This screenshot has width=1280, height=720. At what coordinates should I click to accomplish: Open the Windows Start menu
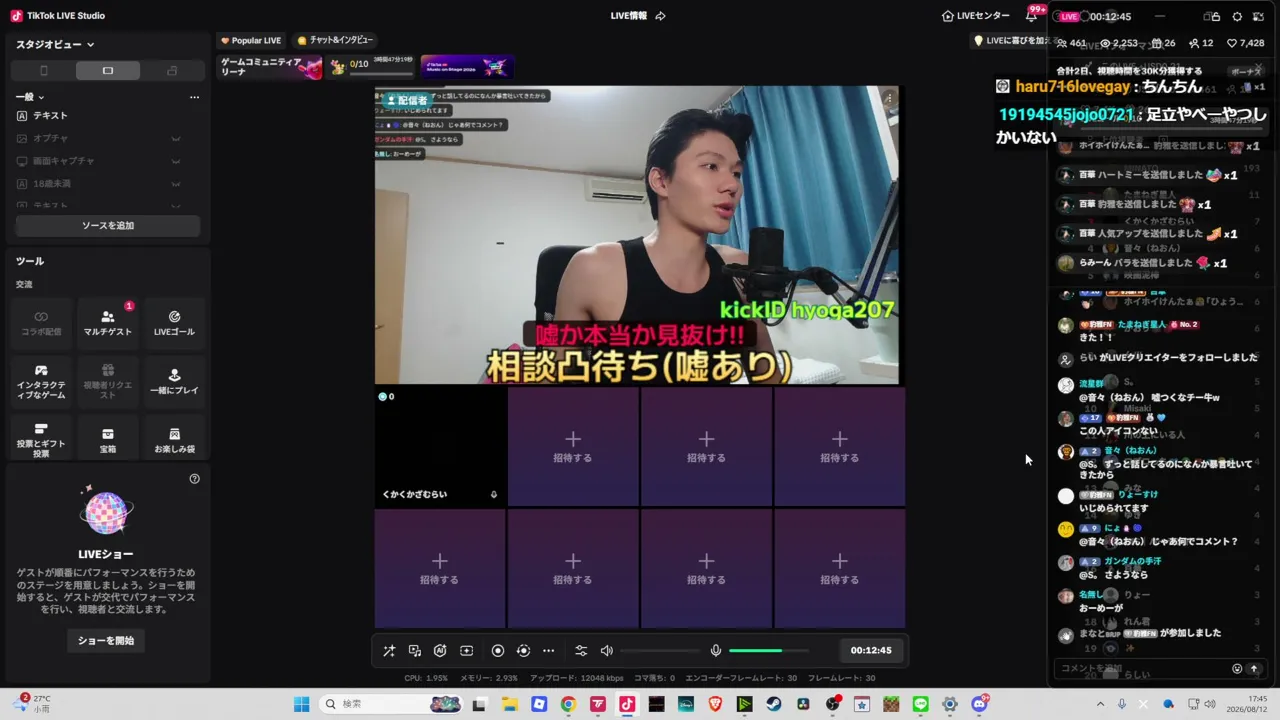pyautogui.click(x=301, y=704)
